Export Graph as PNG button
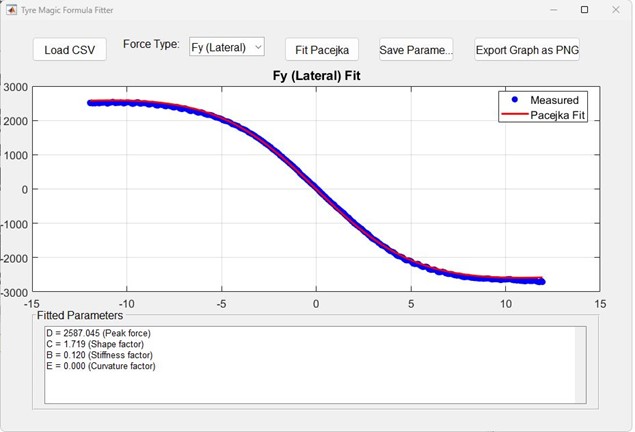 coord(527,50)
